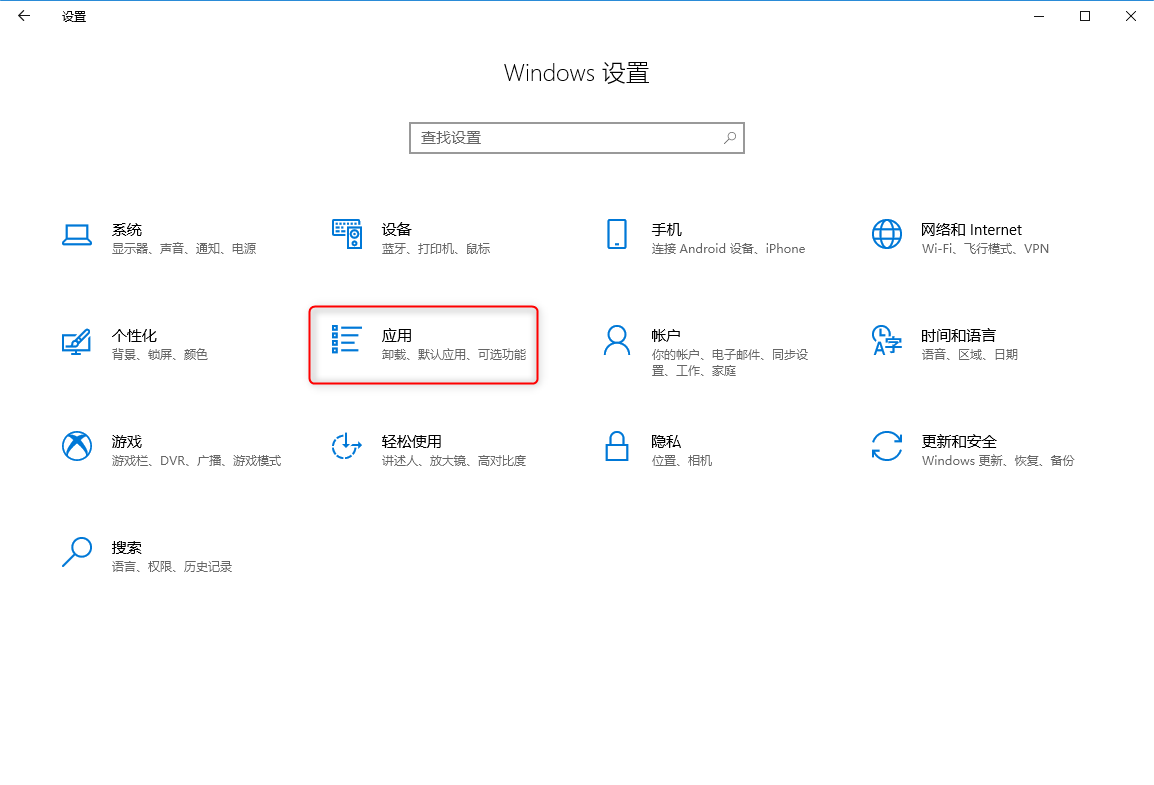
Task: Click description 语音、区域、日期
Action: [x=969, y=355]
